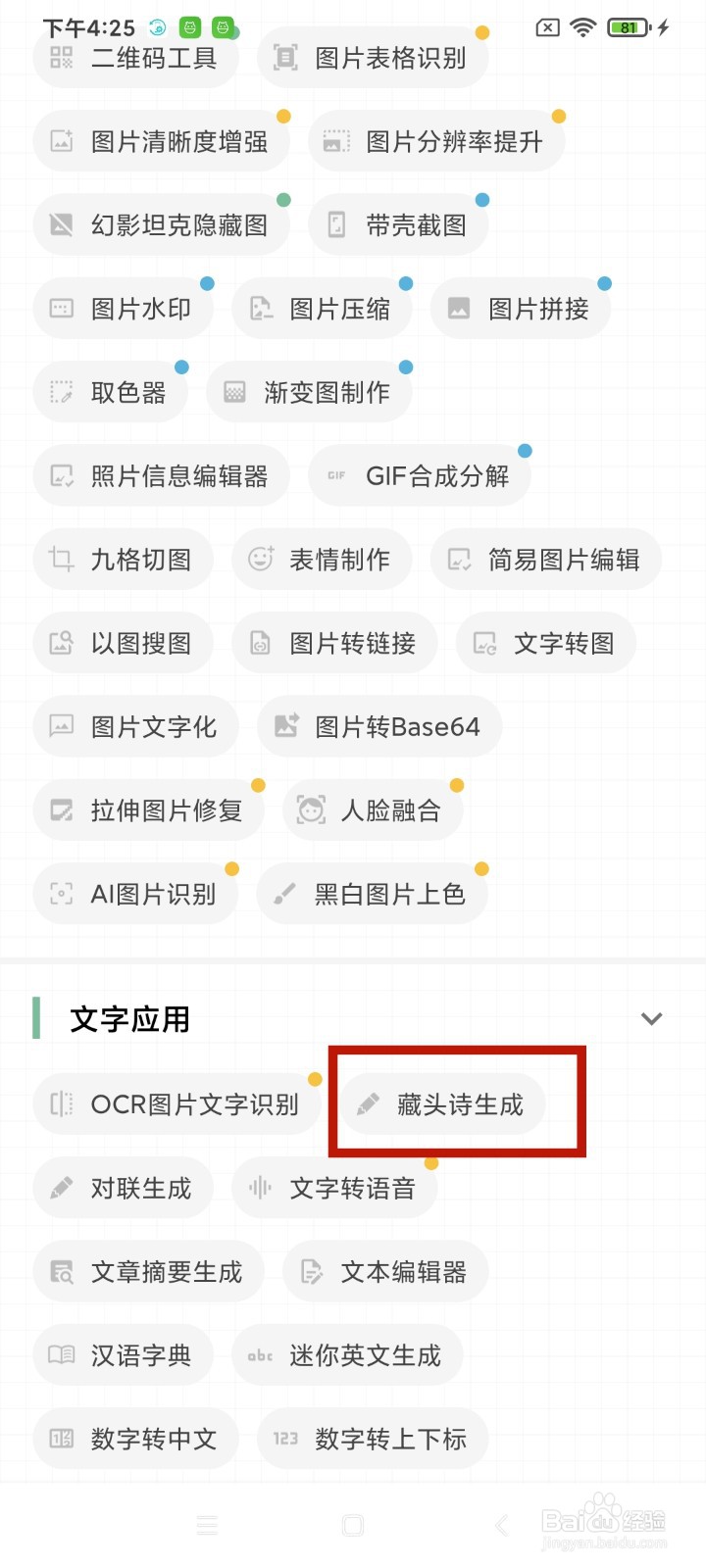The image size is (706, 1568).
Task: Tap the GIF icon beside GIF合成分解
Action: pos(336,476)
